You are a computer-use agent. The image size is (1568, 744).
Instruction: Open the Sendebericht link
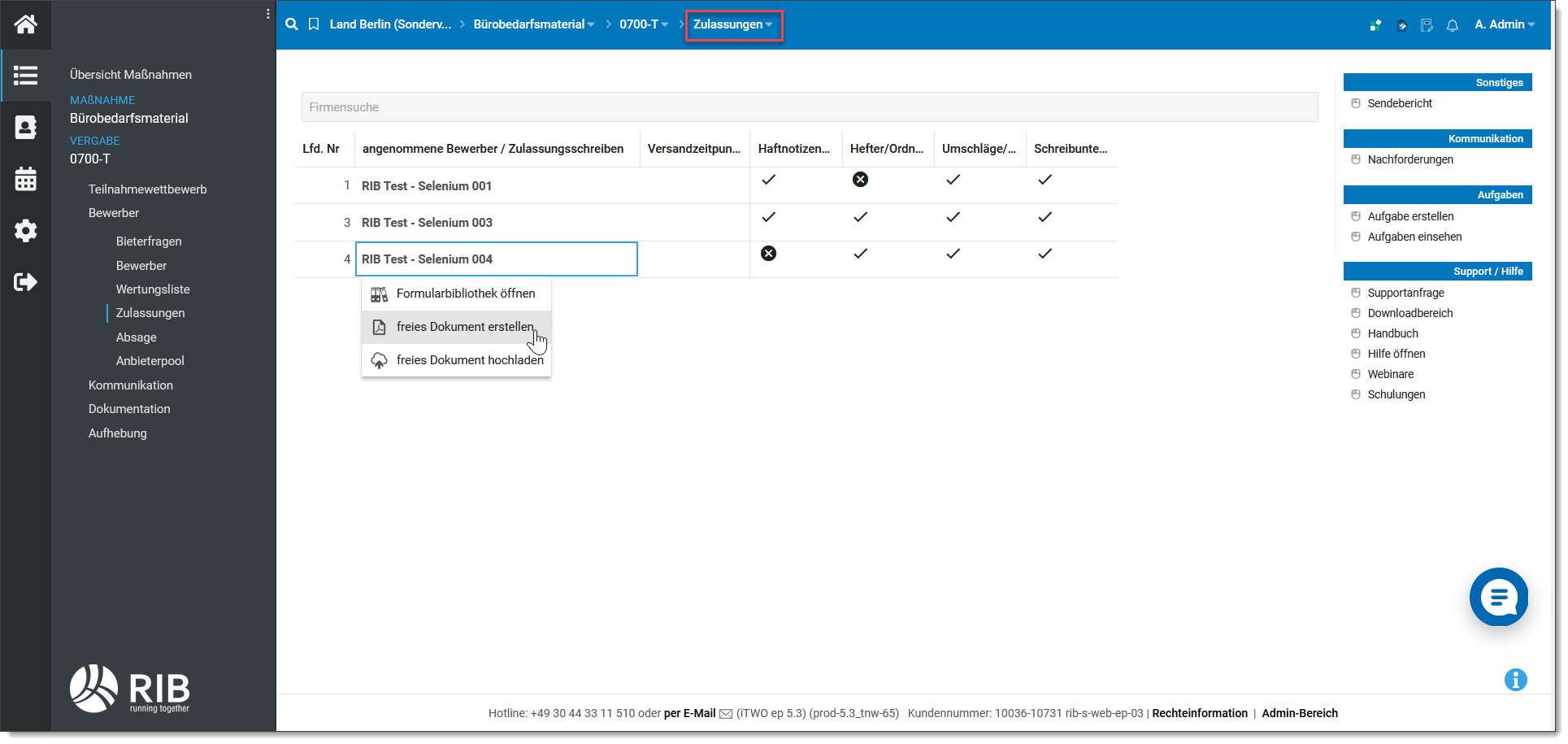point(1399,103)
